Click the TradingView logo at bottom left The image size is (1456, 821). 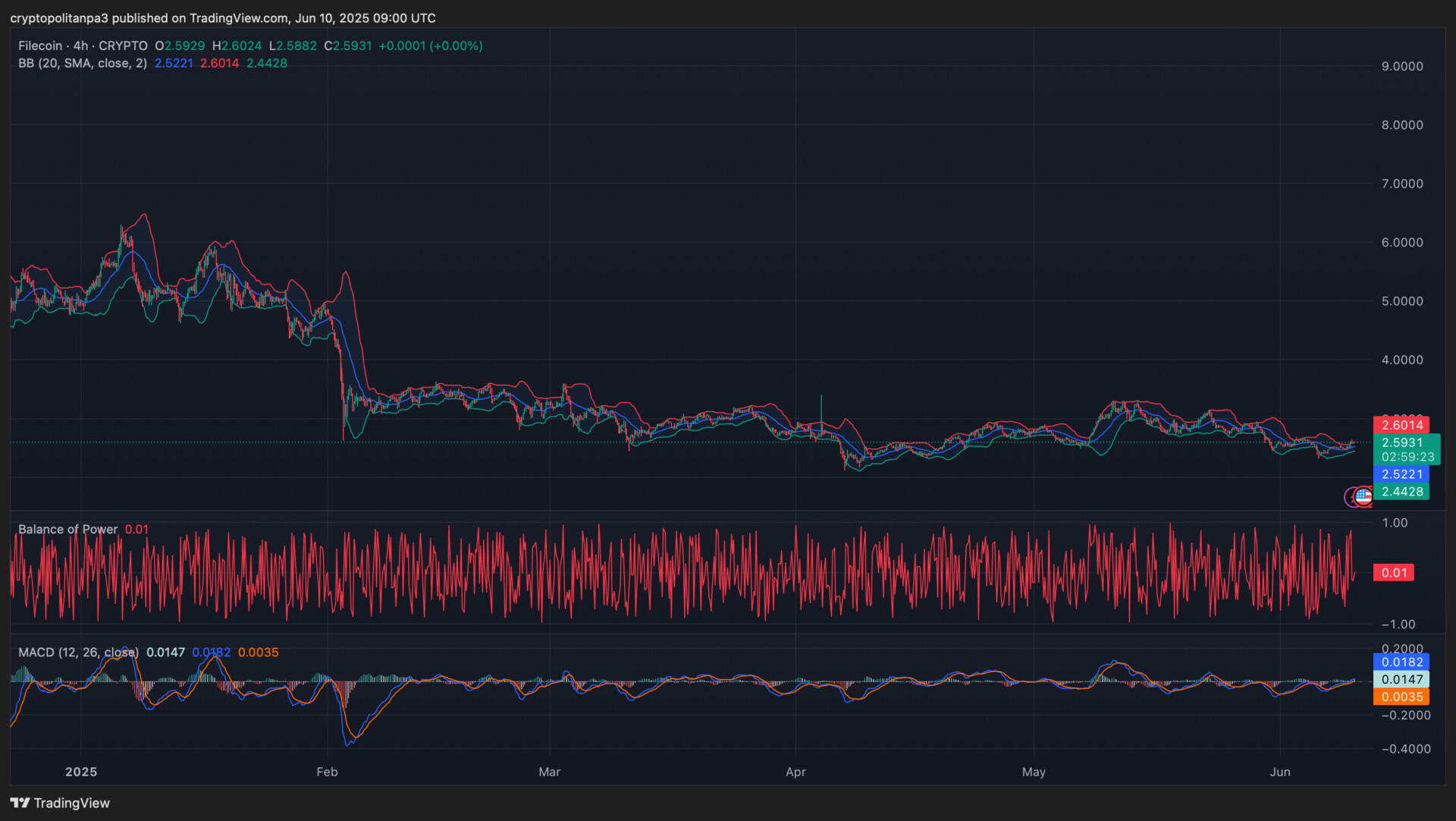(x=60, y=803)
